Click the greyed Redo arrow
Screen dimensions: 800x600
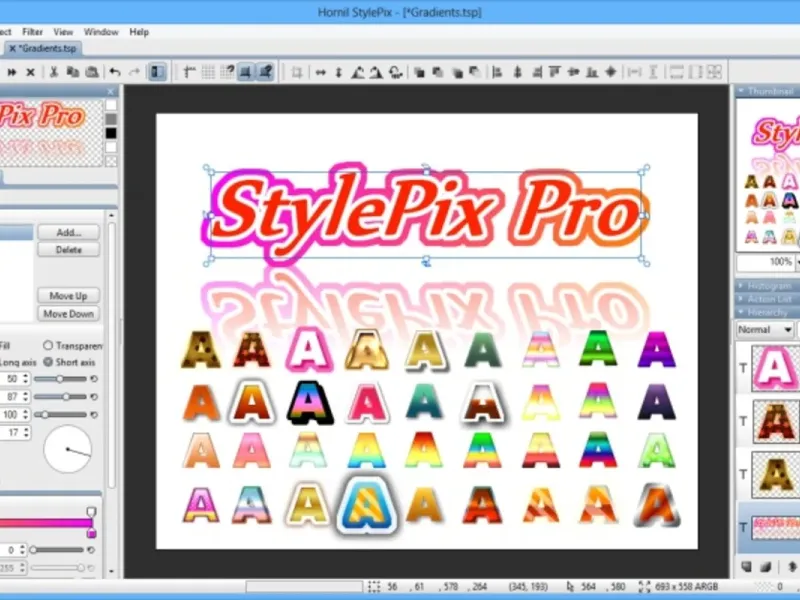134,72
